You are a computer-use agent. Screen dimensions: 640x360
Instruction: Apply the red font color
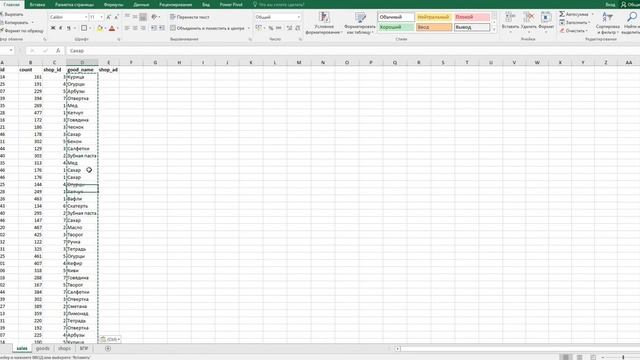pyautogui.click(x=112, y=28)
